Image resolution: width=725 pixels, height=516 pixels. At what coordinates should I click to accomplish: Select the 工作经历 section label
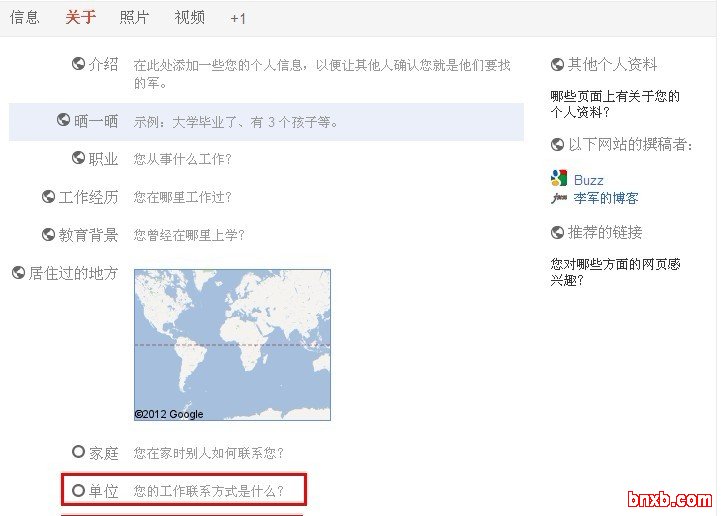pyautogui.click(x=89, y=197)
